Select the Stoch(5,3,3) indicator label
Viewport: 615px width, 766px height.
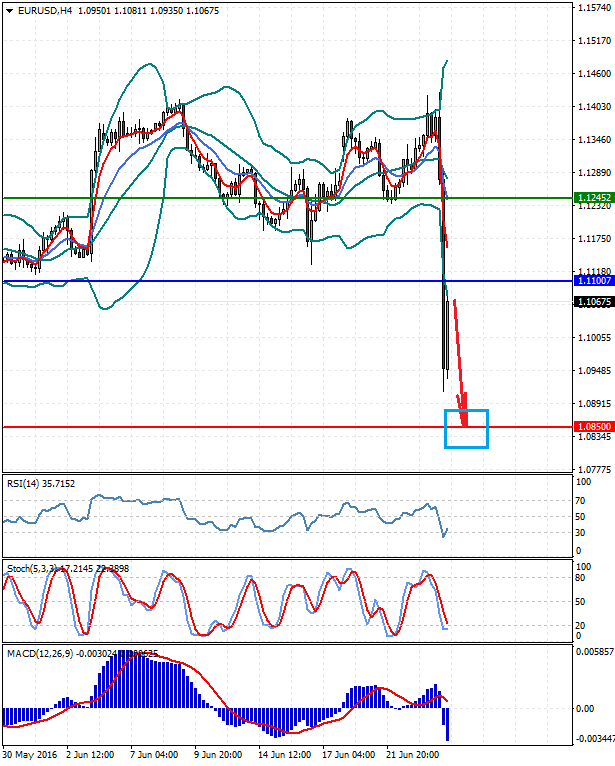(32, 569)
